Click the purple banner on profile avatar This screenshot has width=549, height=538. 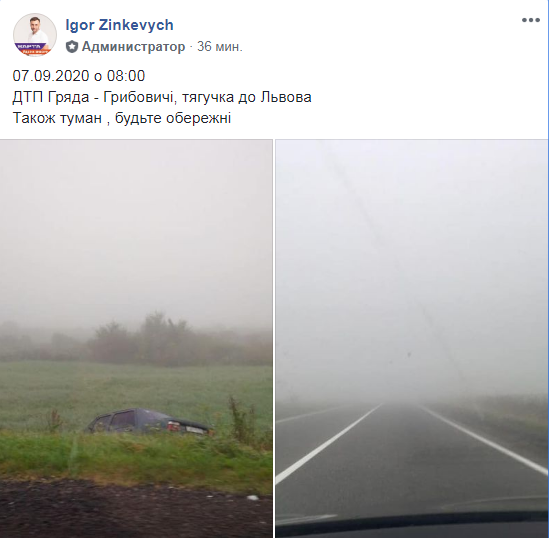(x=32, y=46)
